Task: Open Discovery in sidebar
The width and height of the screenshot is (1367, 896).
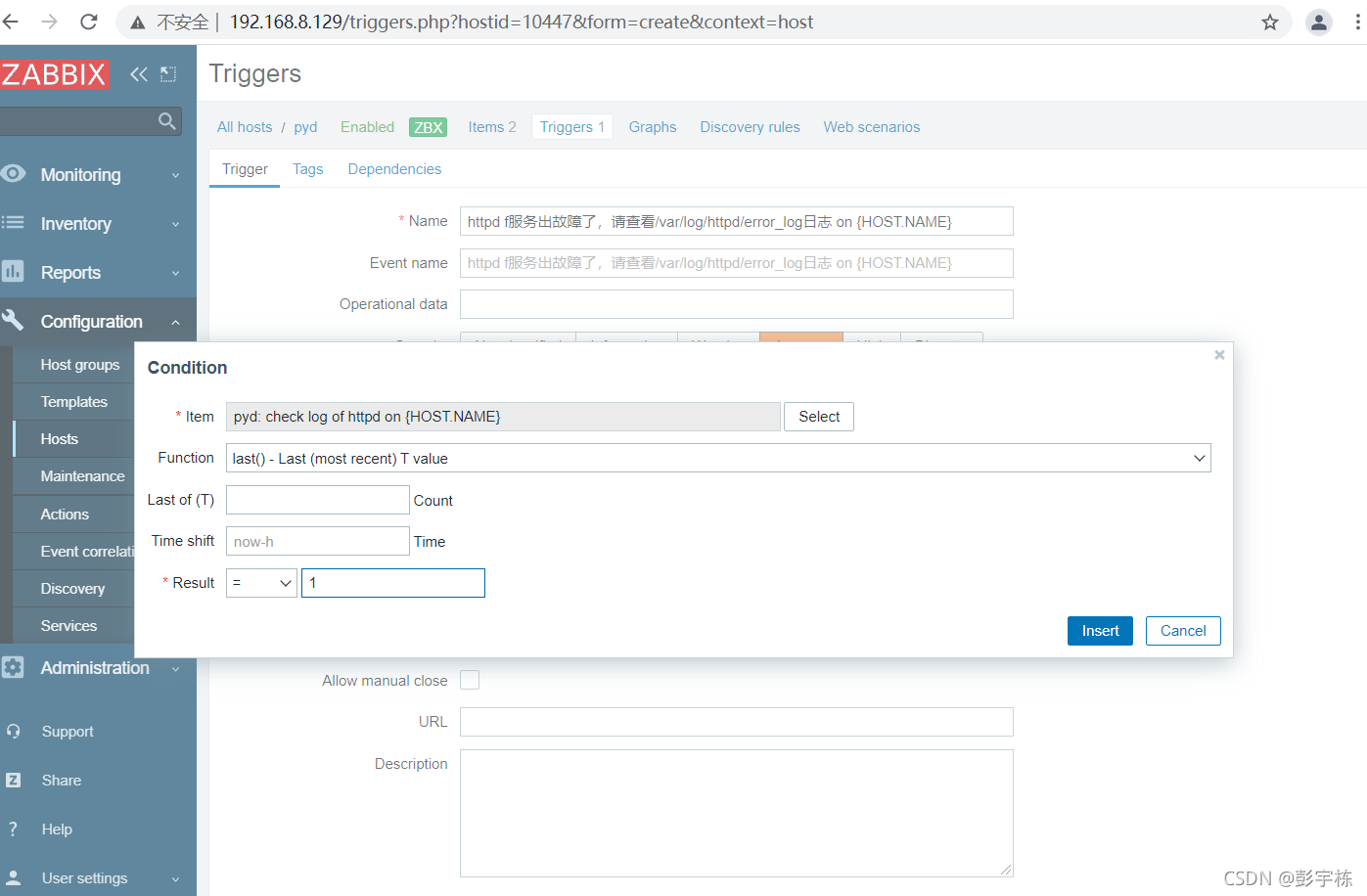Action: tap(72, 589)
